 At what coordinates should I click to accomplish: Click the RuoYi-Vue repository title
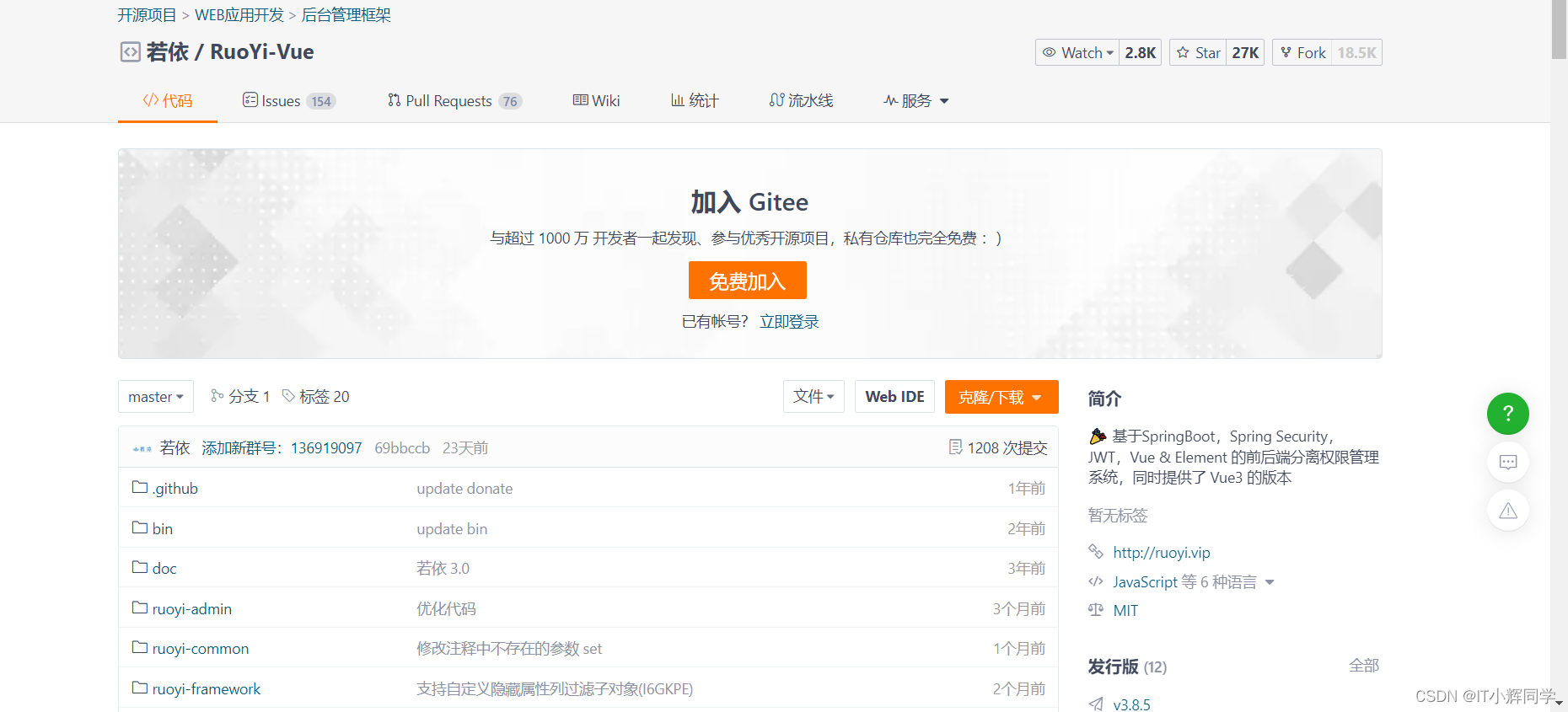pos(261,52)
